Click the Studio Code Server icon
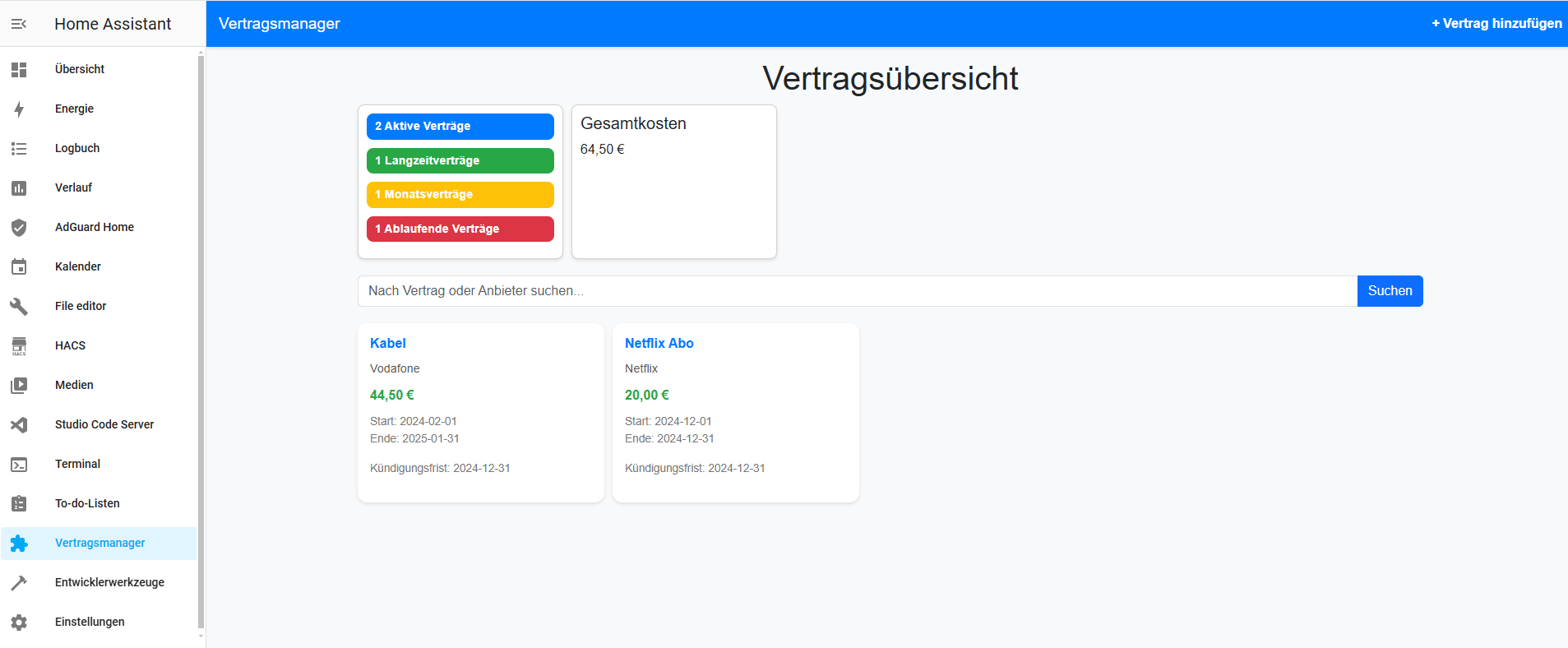 [19, 425]
